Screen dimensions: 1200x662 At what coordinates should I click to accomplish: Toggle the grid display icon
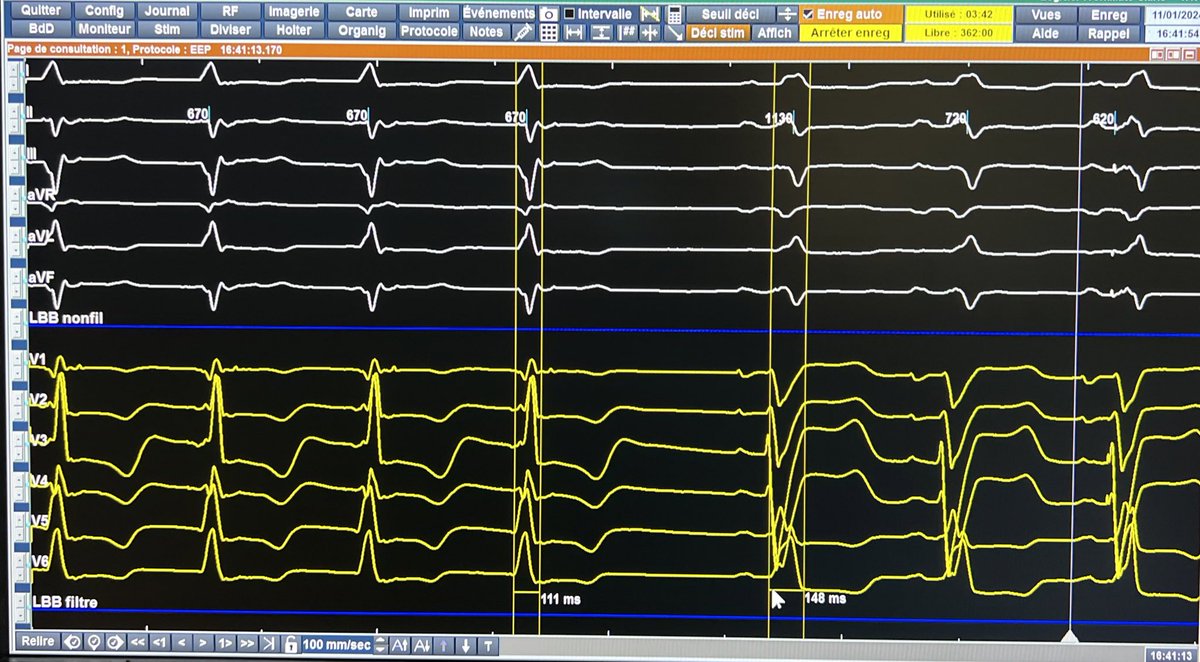(x=549, y=32)
